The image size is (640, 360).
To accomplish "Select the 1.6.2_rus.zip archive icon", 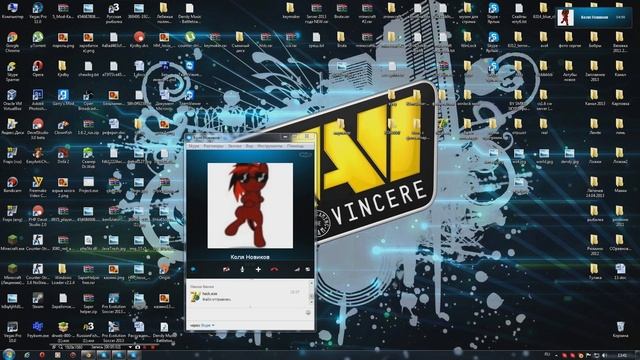I will click(x=88, y=127).
